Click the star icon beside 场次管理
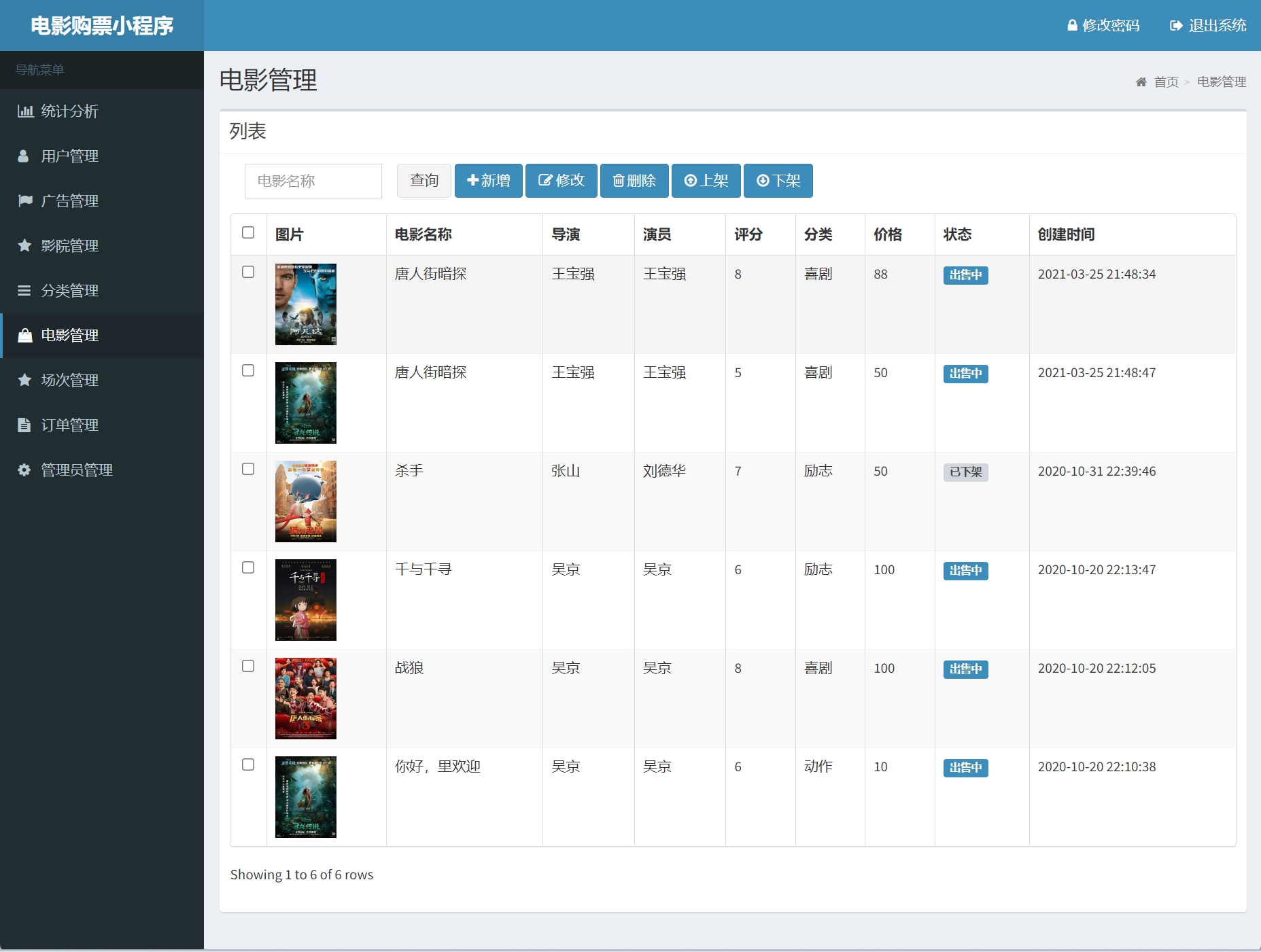 tap(24, 380)
